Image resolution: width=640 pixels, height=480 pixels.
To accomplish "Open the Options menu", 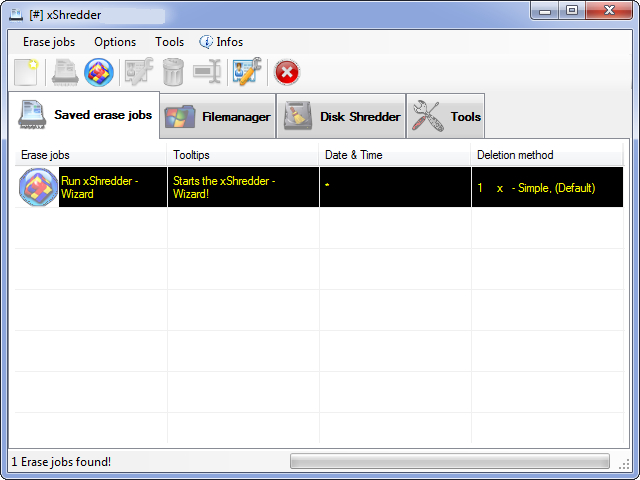I will 115,42.
